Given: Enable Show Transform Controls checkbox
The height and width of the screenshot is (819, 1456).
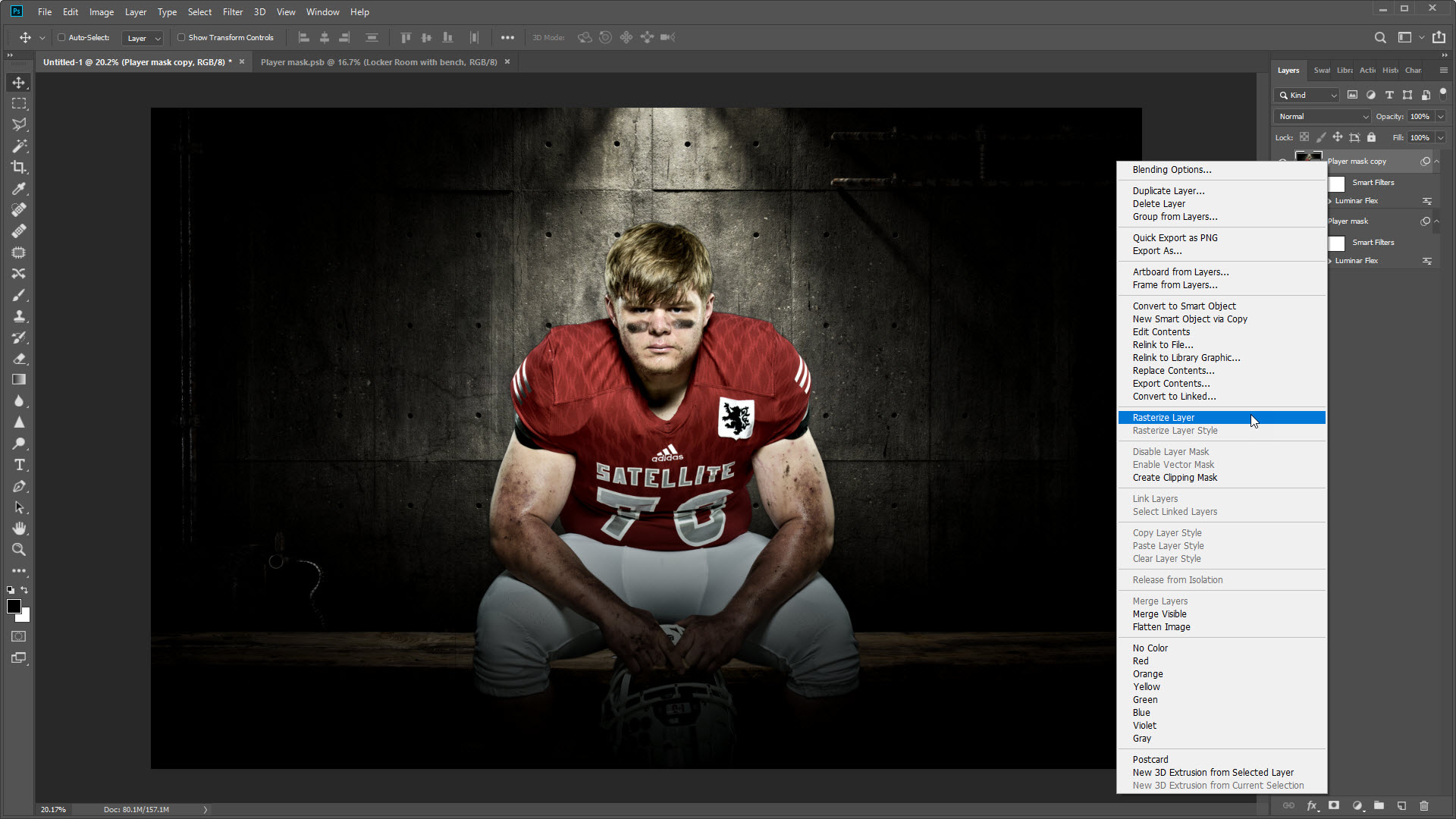Looking at the screenshot, I should pos(181,37).
